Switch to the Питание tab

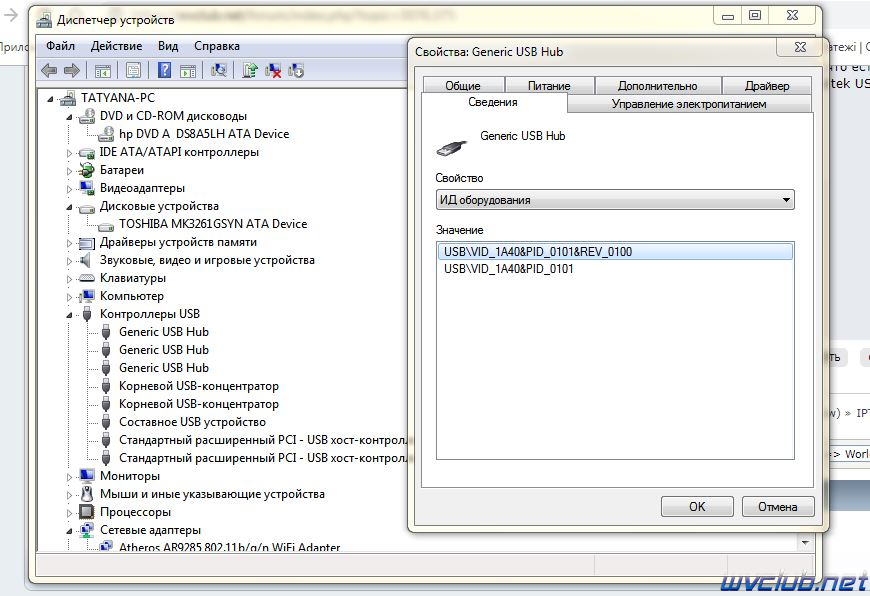pyautogui.click(x=549, y=85)
